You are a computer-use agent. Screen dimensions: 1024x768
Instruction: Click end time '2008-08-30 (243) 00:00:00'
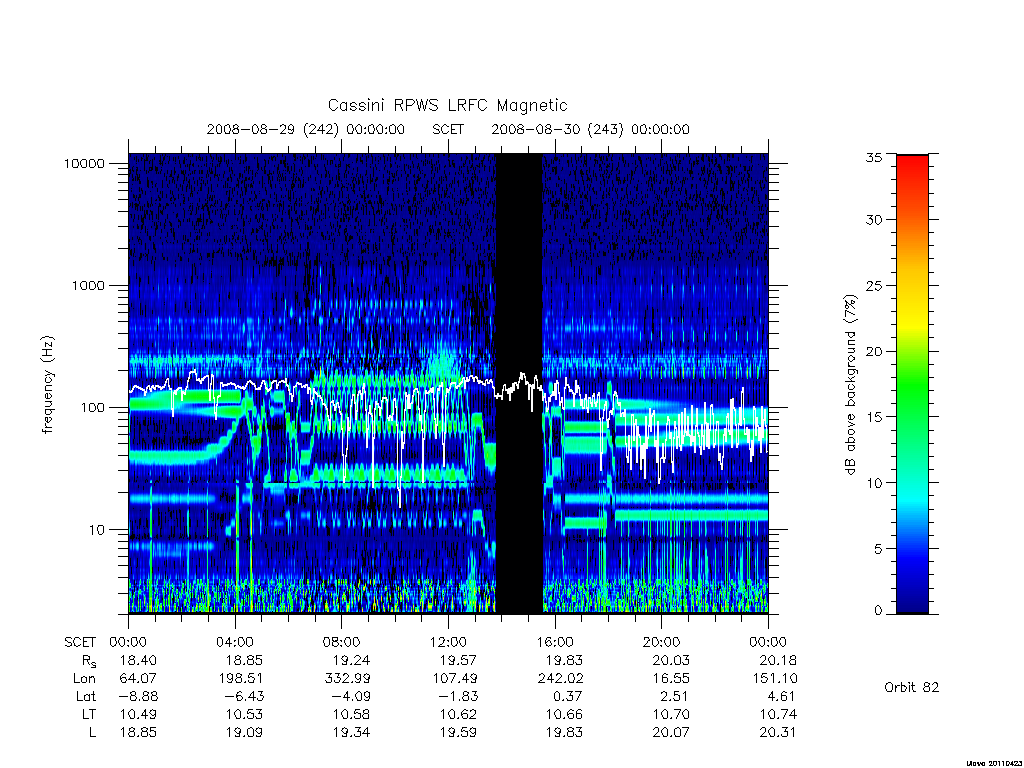click(590, 129)
